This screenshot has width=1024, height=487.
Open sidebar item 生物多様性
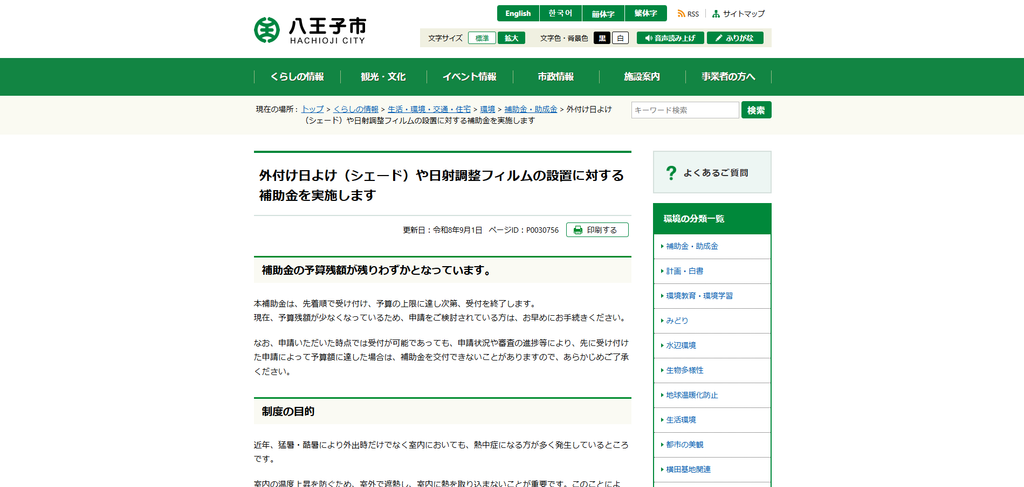[x=712, y=370]
